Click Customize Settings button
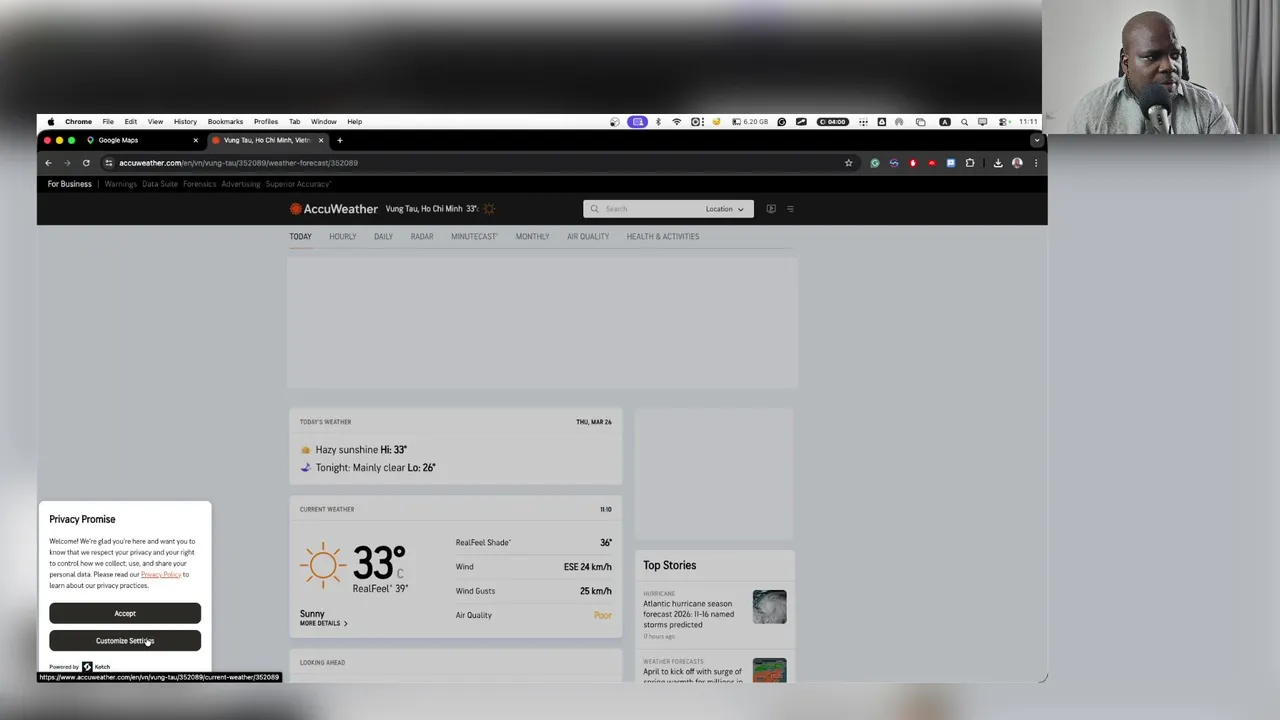Screen dimensions: 1280x720 coord(125,641)
